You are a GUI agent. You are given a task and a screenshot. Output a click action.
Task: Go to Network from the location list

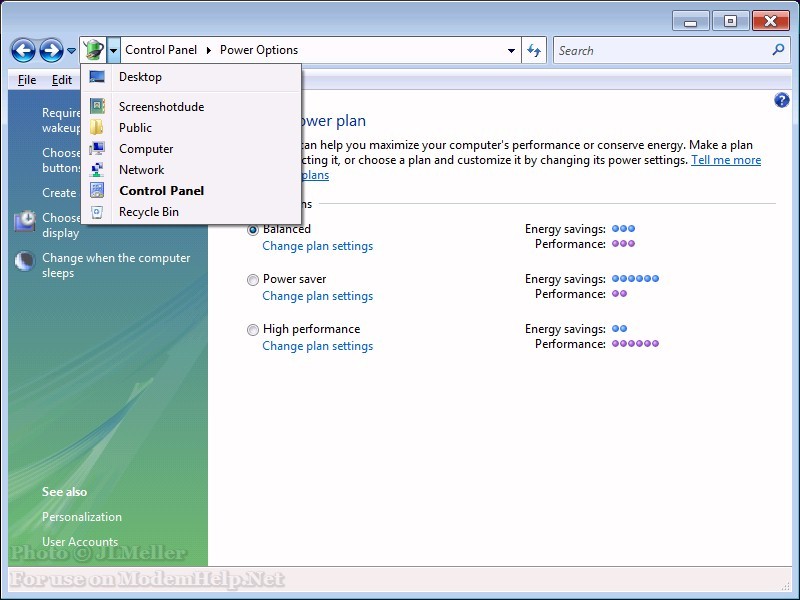click(x=191, y=169)
